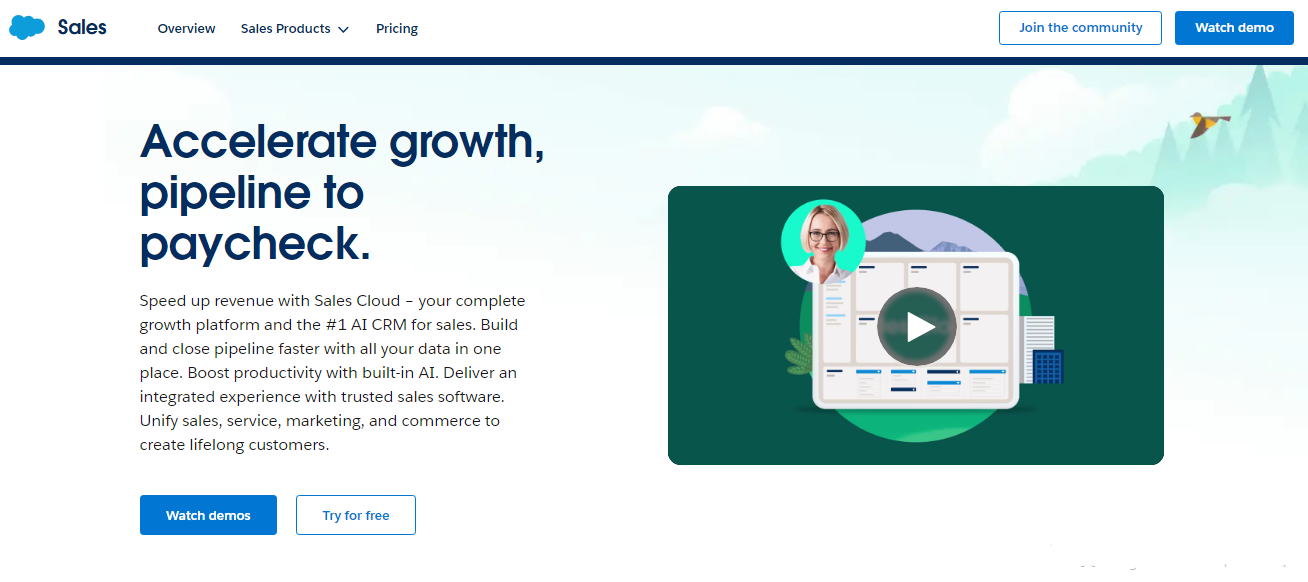Click the Try for free button
The width and height of the screenshot is (1308, 582).
tap(356, 515)
